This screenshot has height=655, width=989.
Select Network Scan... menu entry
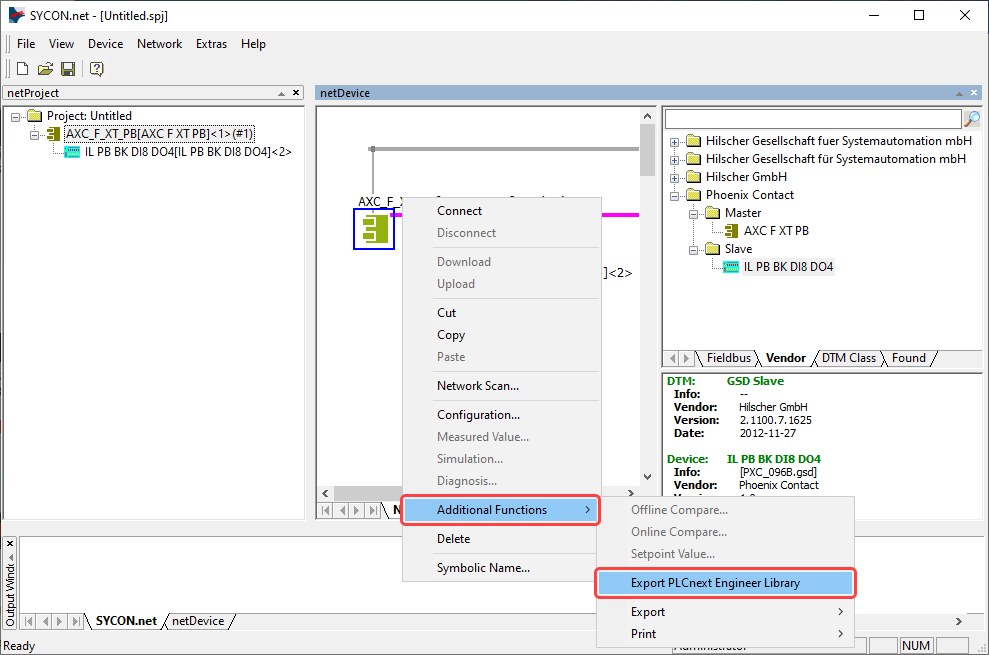[501, 386]
